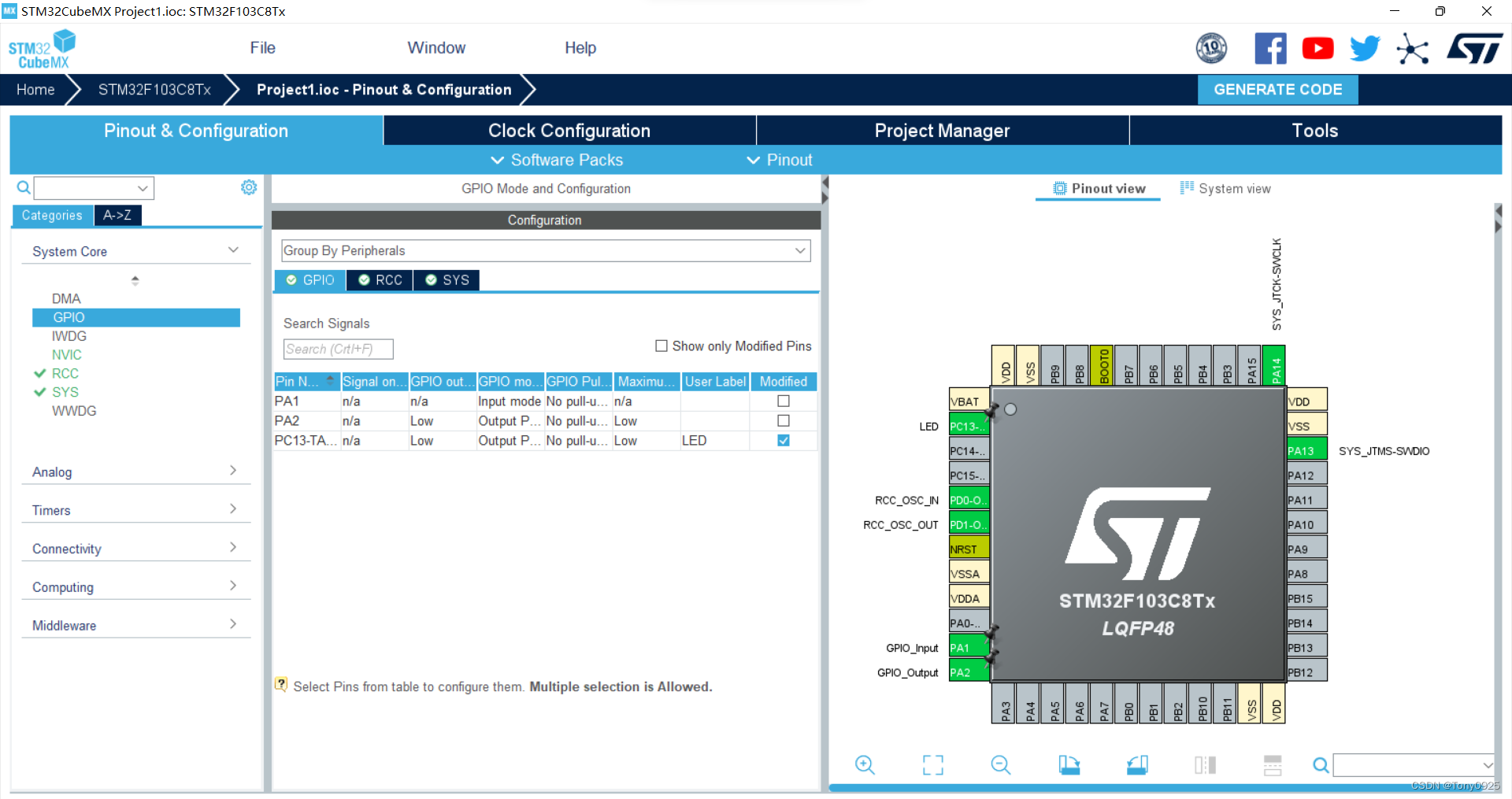Fit the chip to the view
The height and width of the screenshot is (799, 1512).
932,764
